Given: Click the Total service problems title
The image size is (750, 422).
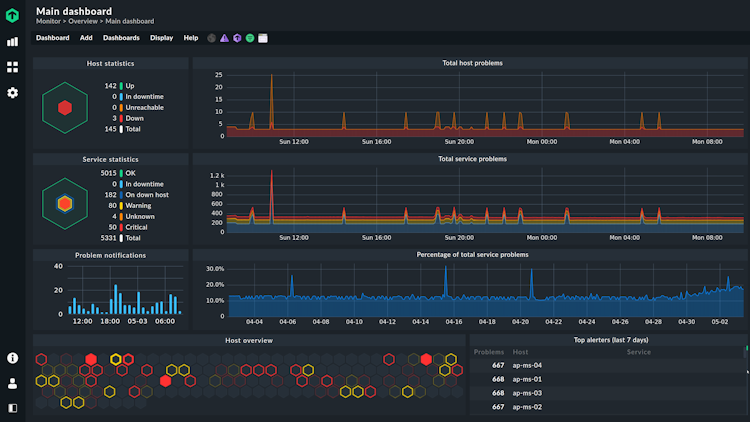Looking at the screenshot, I should [472, 159].
